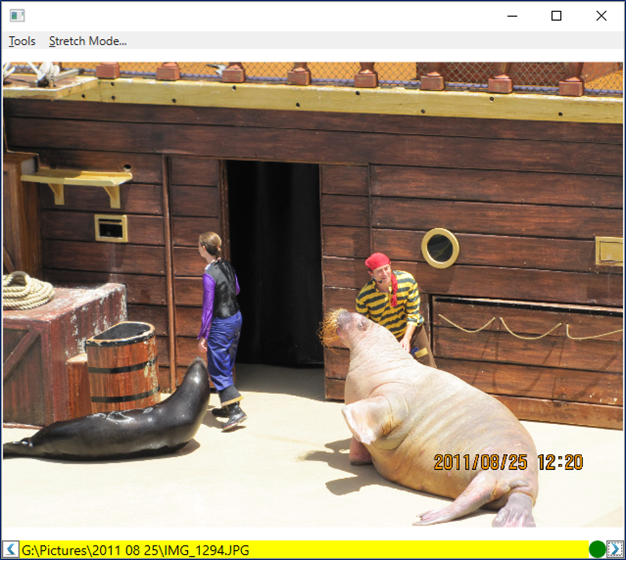
Task: Click file path G:\Pictures\2011 08 25\IMG_1294.JPG
Action: pos(135,550)
